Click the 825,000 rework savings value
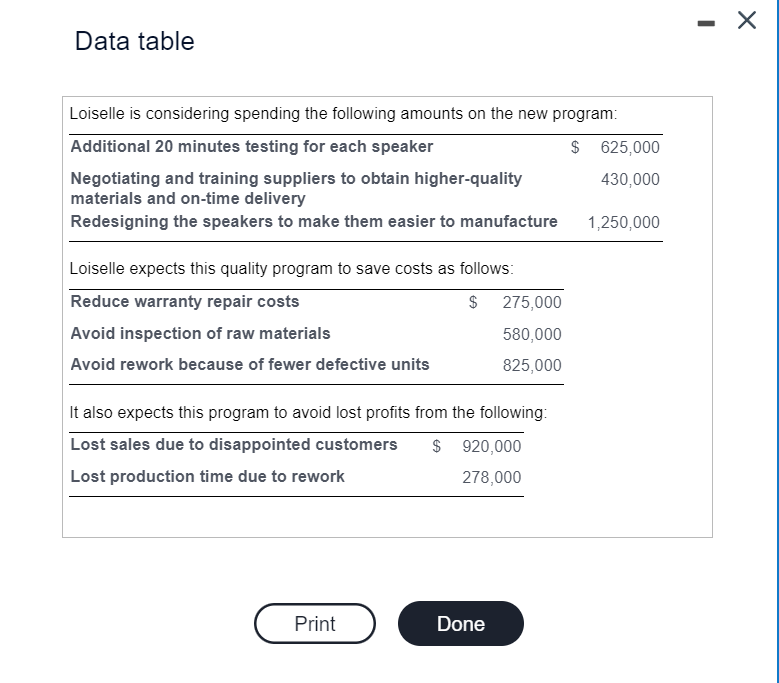779x683 pixels. pos(532,365)
